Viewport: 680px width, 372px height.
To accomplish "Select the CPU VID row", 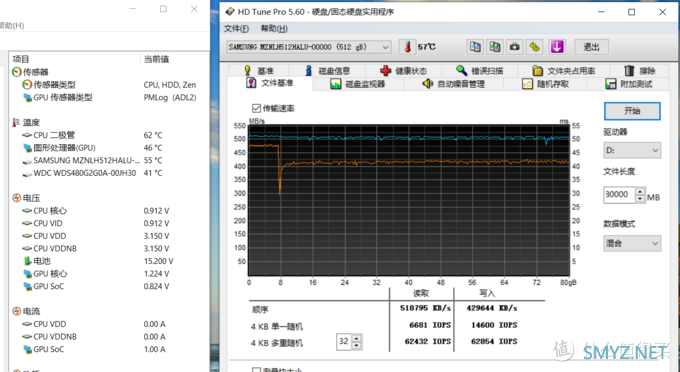I will point(110,223).
